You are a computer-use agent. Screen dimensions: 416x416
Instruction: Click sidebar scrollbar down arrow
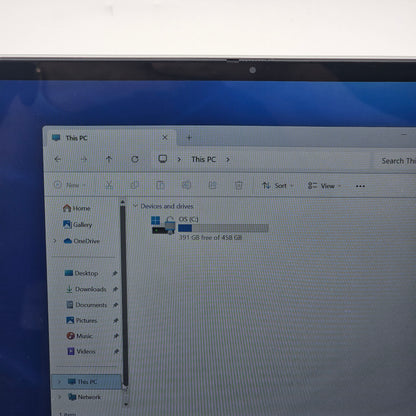click(126, 404)
